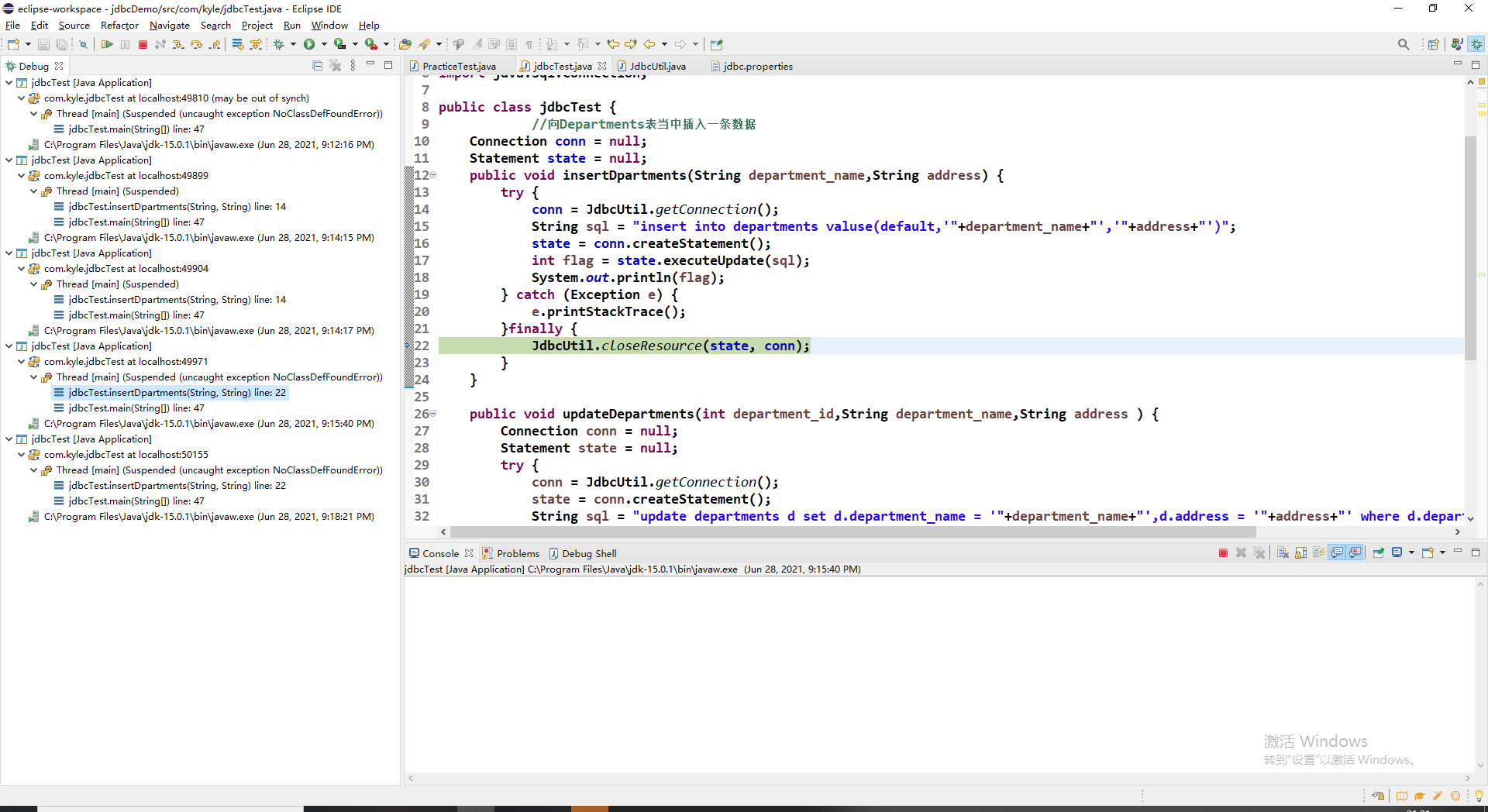1488x812 pixels.
Task: Open the Problems tab
Action: tap(518, 554)
